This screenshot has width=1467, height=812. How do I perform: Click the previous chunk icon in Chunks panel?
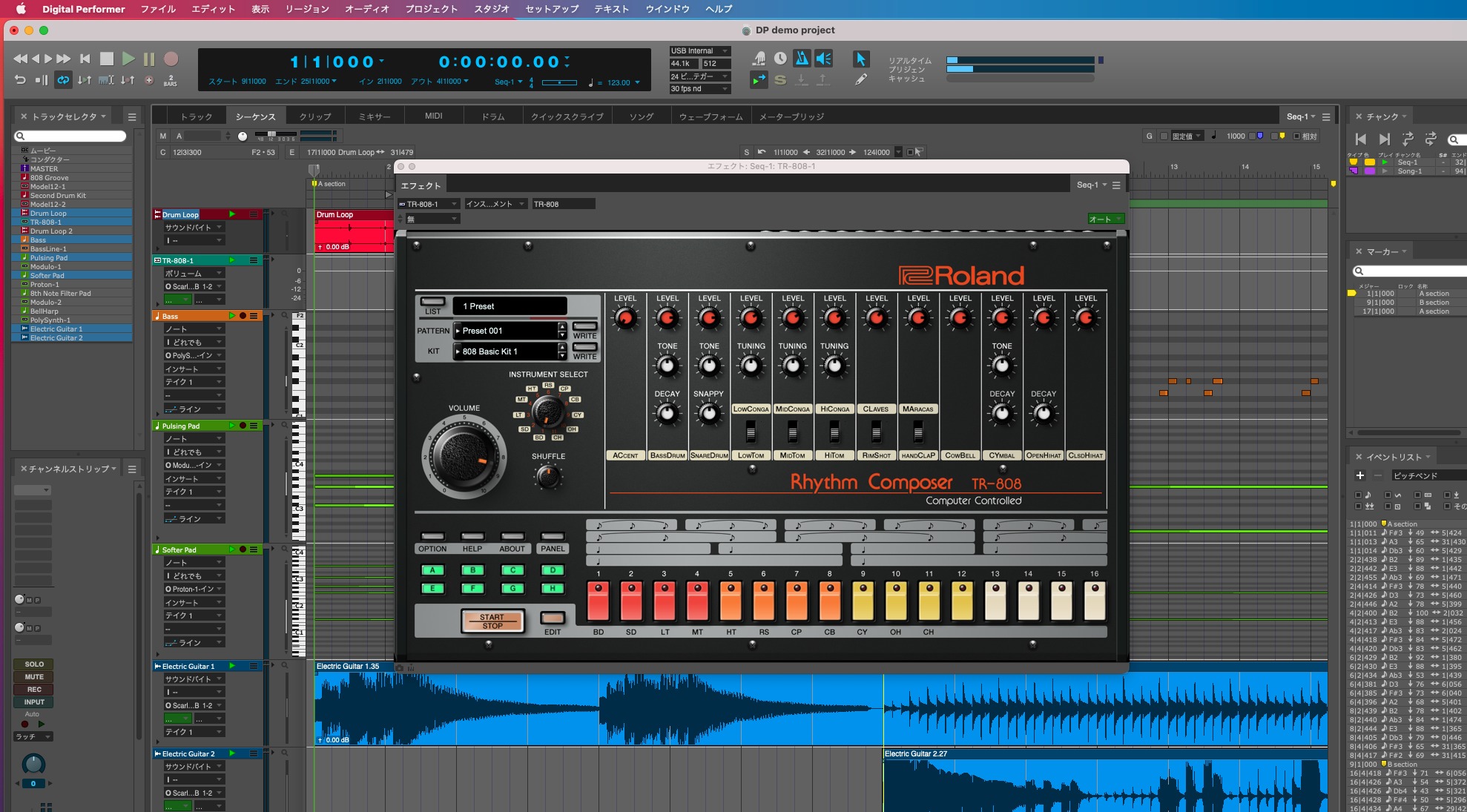click(1360, 139)
